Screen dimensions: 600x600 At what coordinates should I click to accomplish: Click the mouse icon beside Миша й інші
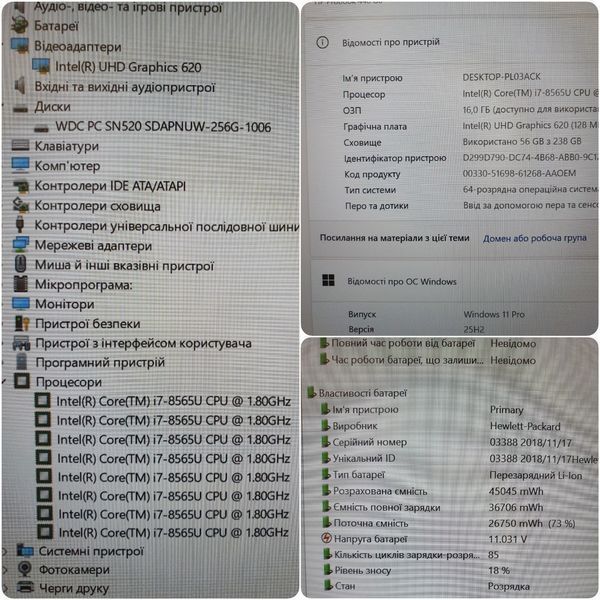coord(21,264)
